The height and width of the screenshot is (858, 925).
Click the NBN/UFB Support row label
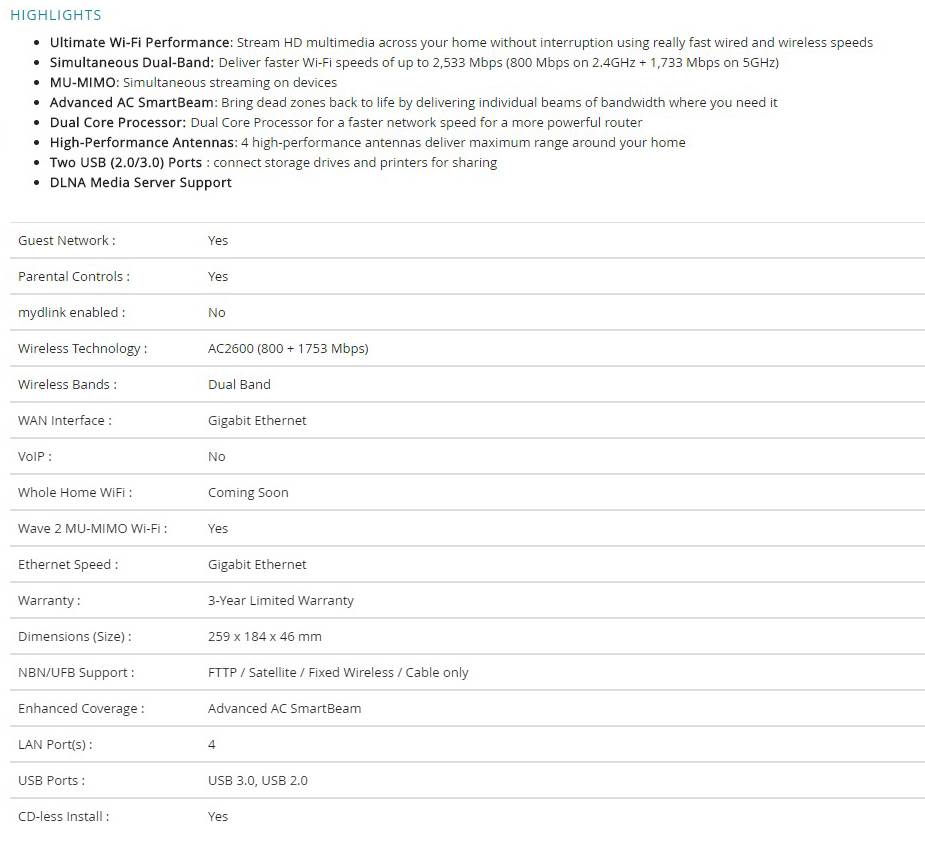click(76, 672)
